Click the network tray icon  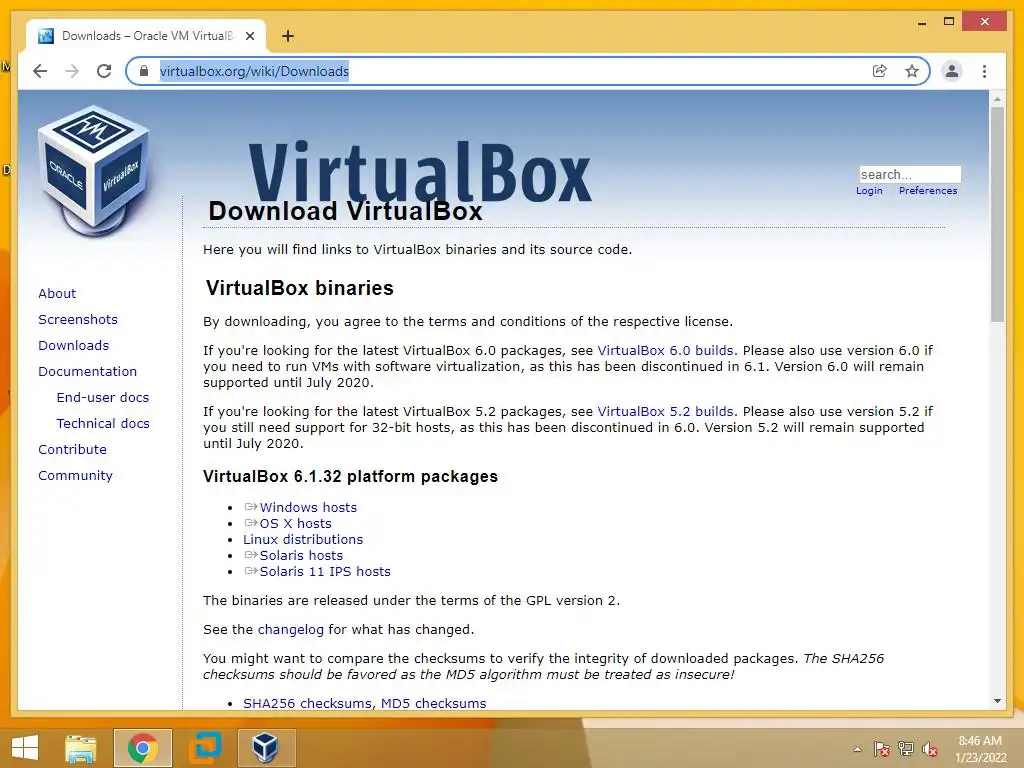tap(906, 749)
